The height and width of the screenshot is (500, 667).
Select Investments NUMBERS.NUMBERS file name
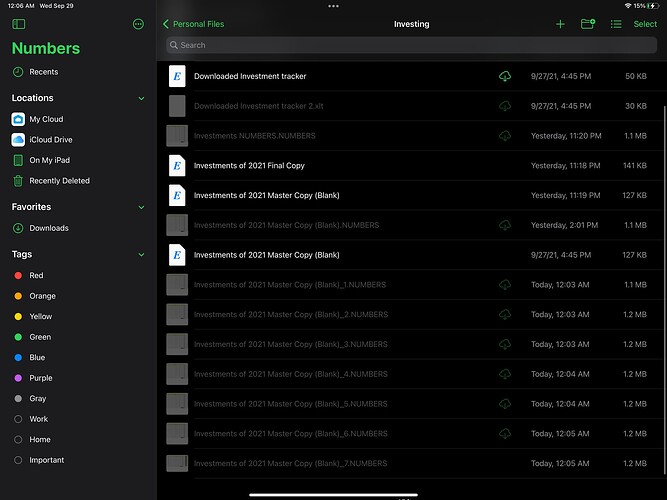tap(254, 136)
